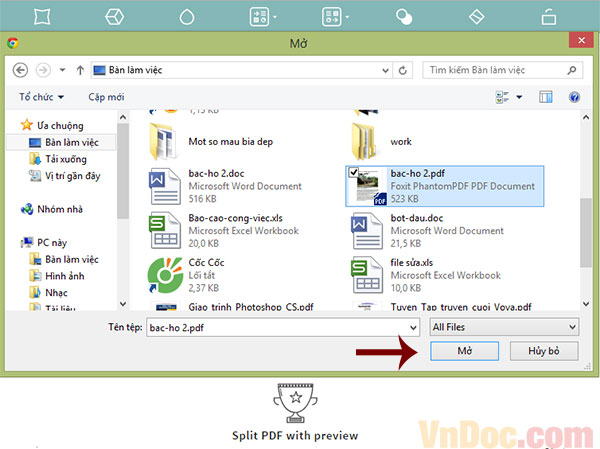
Task: Click the Tìm kiếm Bàn làm việc search box
Action: (x=502, y=70)
